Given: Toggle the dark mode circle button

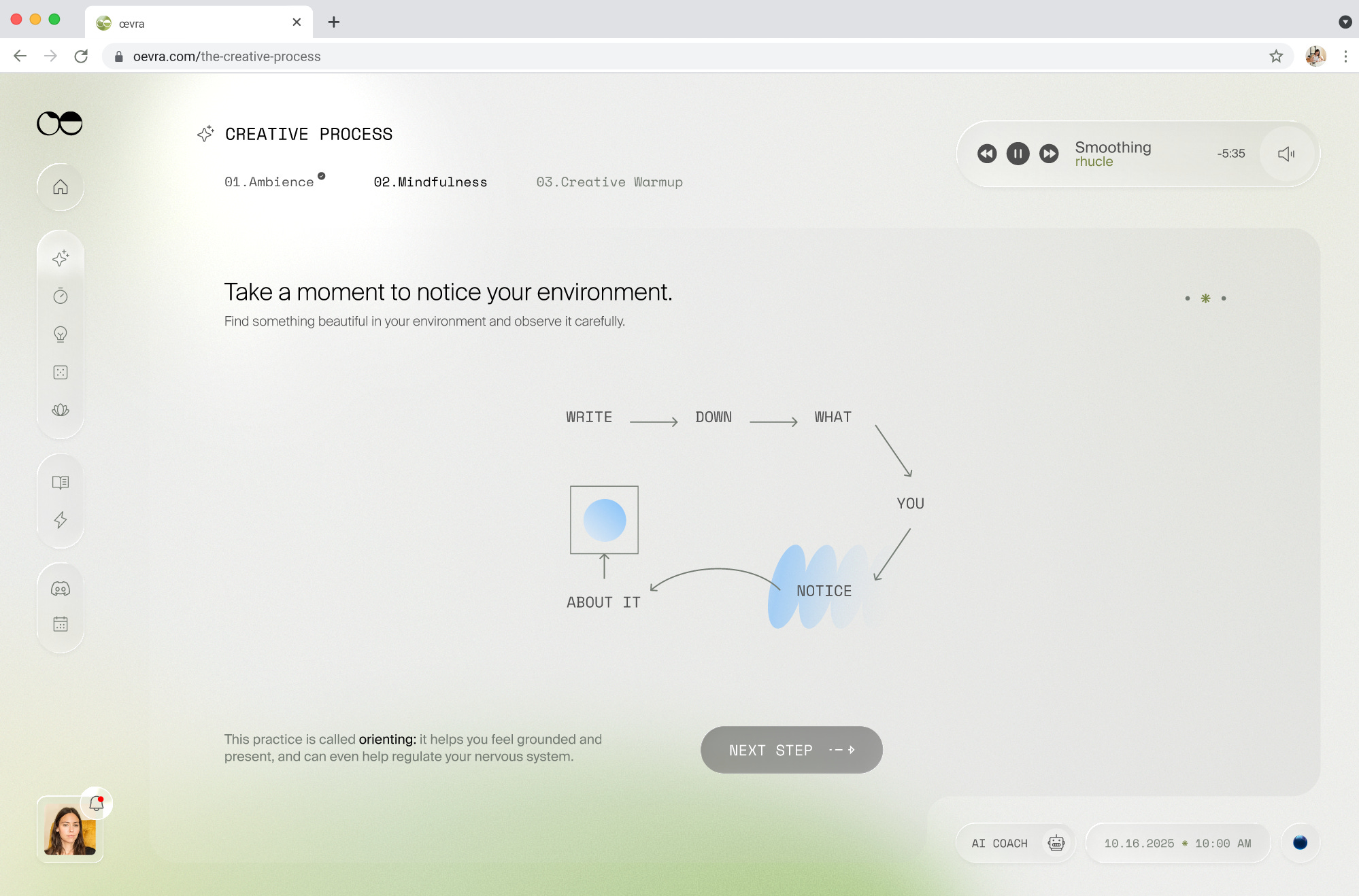Looking at the screenshot, I should 1300,843.
